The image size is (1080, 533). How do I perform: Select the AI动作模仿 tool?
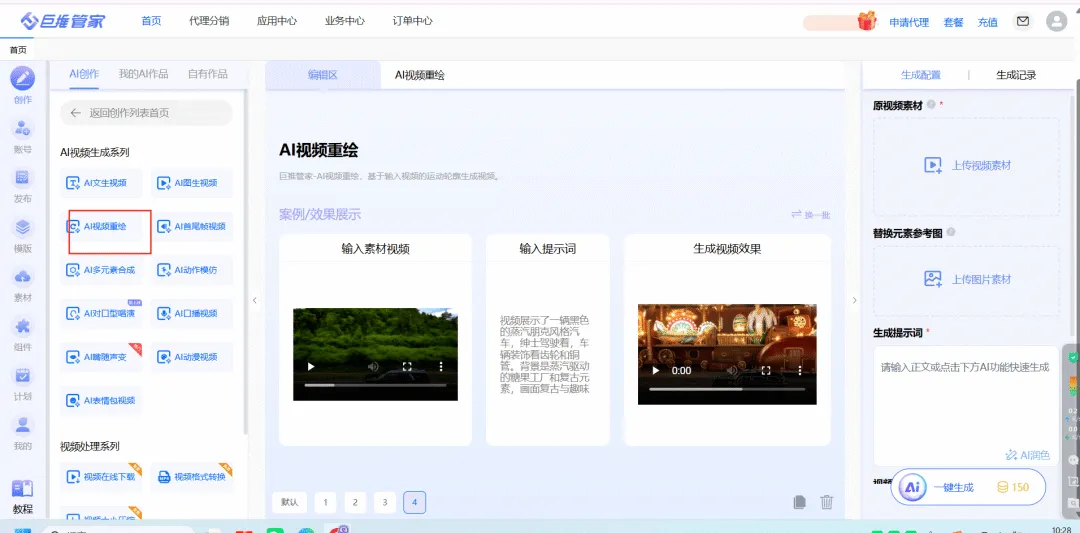pyautogui.click(x=191, y=270)
